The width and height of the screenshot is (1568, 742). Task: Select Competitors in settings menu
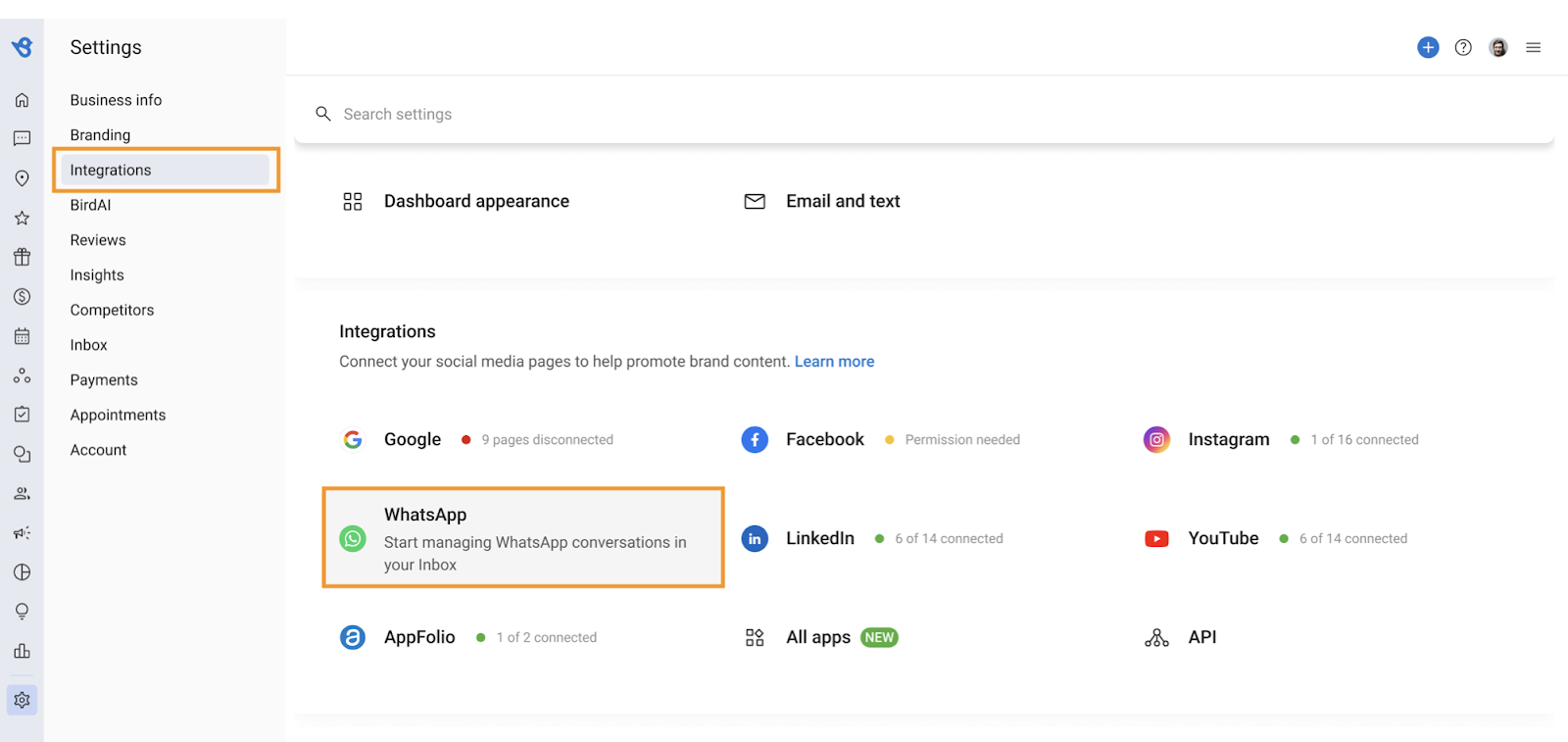click(x=112, y=310)
